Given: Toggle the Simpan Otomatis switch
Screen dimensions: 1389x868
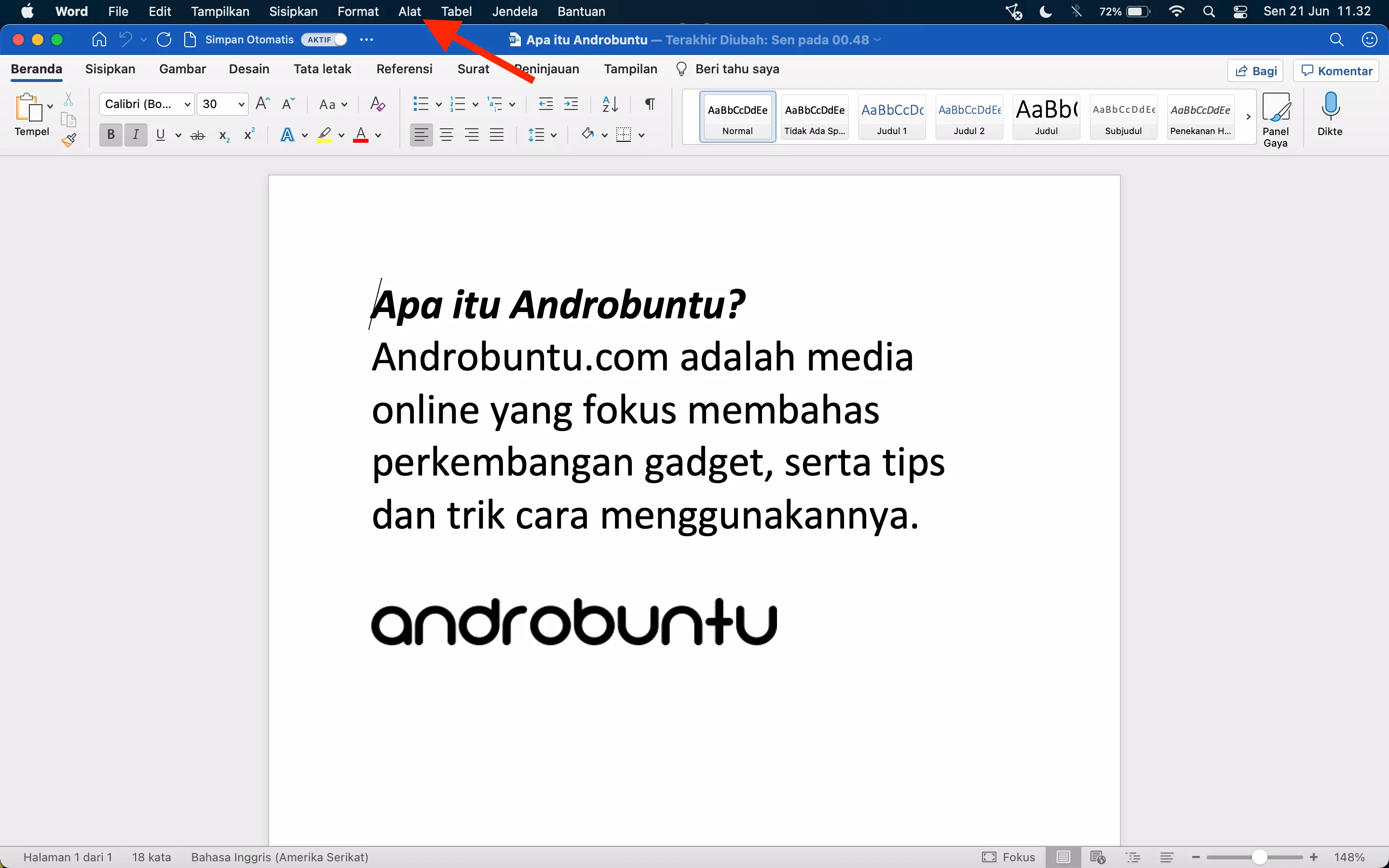Looking at the screenshot, I should click(x=323, y=39).
